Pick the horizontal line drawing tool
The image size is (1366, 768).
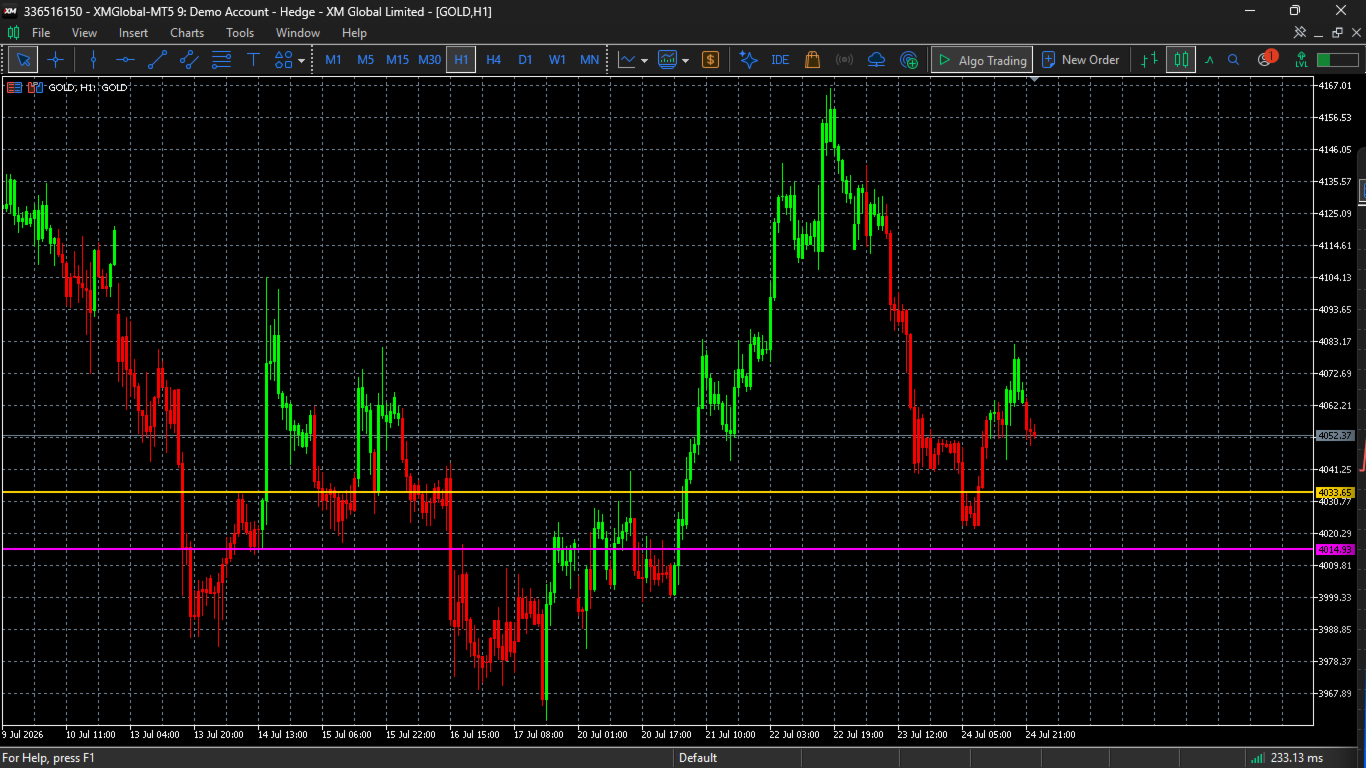[125, 60]
